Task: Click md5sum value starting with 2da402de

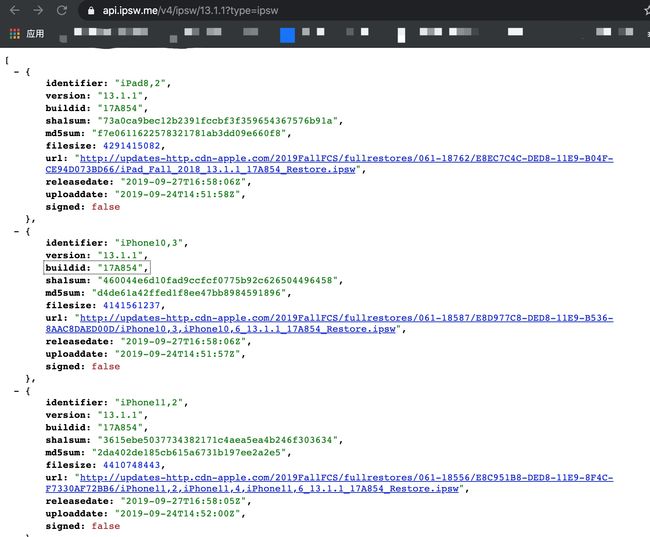Action: [x=189, y=453]
